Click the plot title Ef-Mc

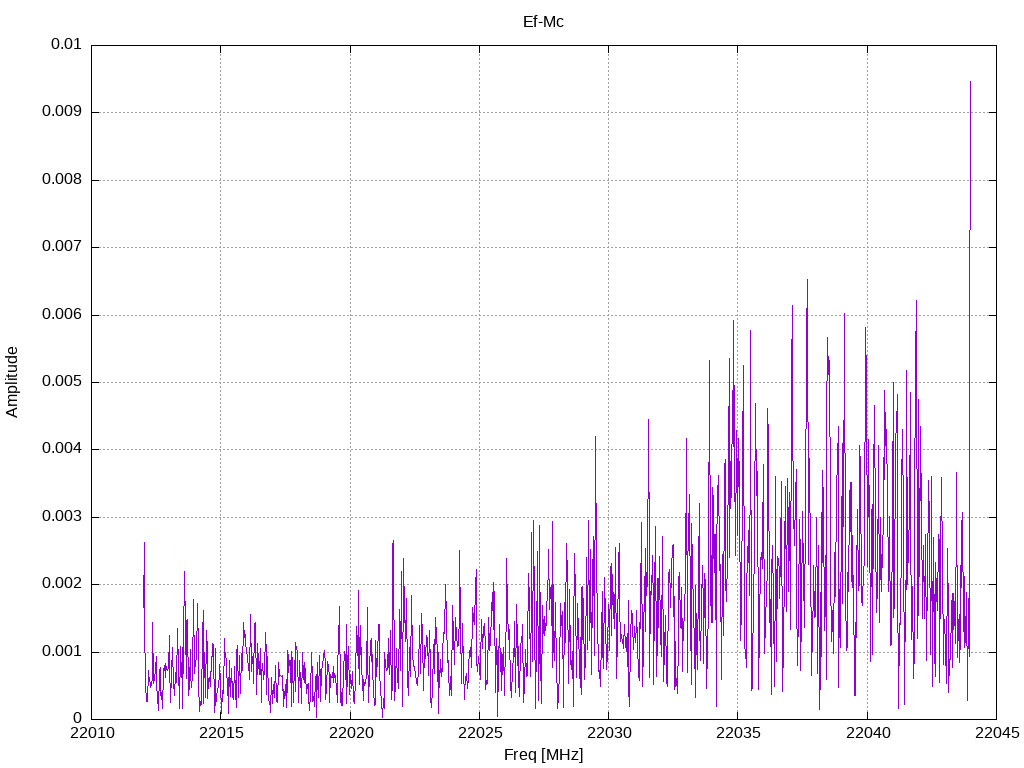543,21
